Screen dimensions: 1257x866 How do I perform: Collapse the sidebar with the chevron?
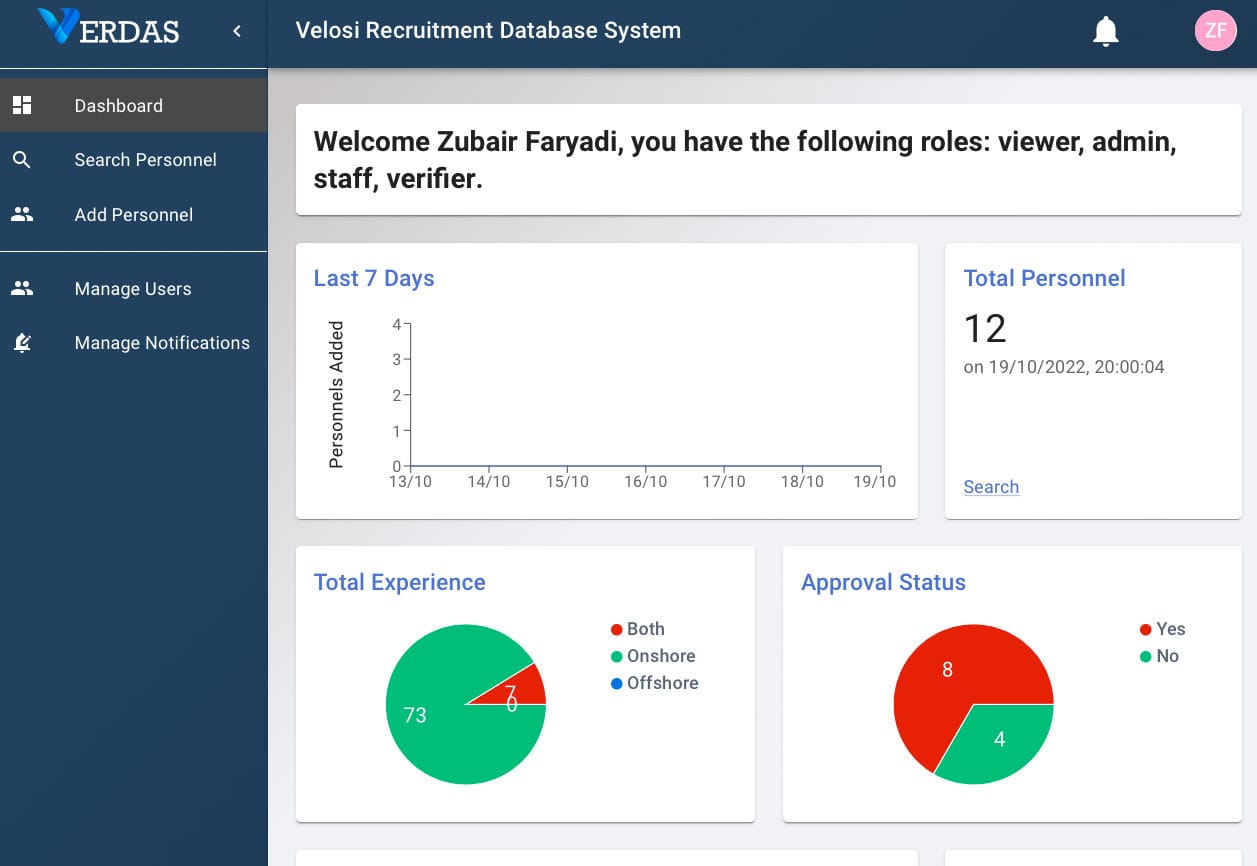pos(237,31)
